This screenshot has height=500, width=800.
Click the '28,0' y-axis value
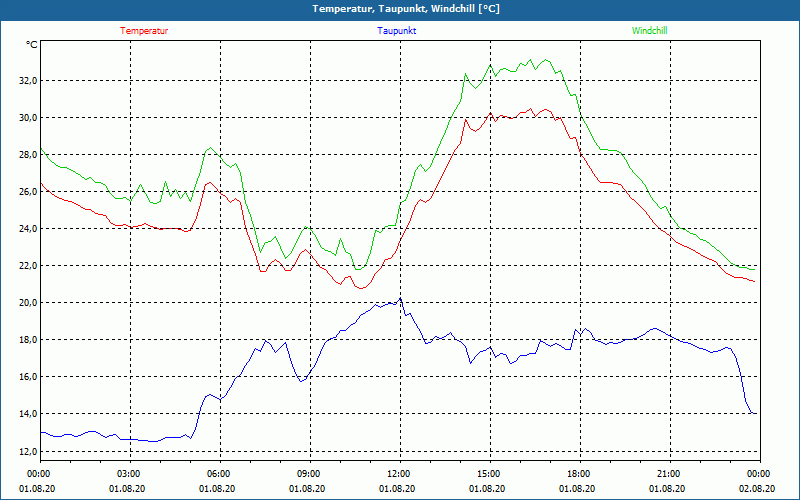click(28, 155)
